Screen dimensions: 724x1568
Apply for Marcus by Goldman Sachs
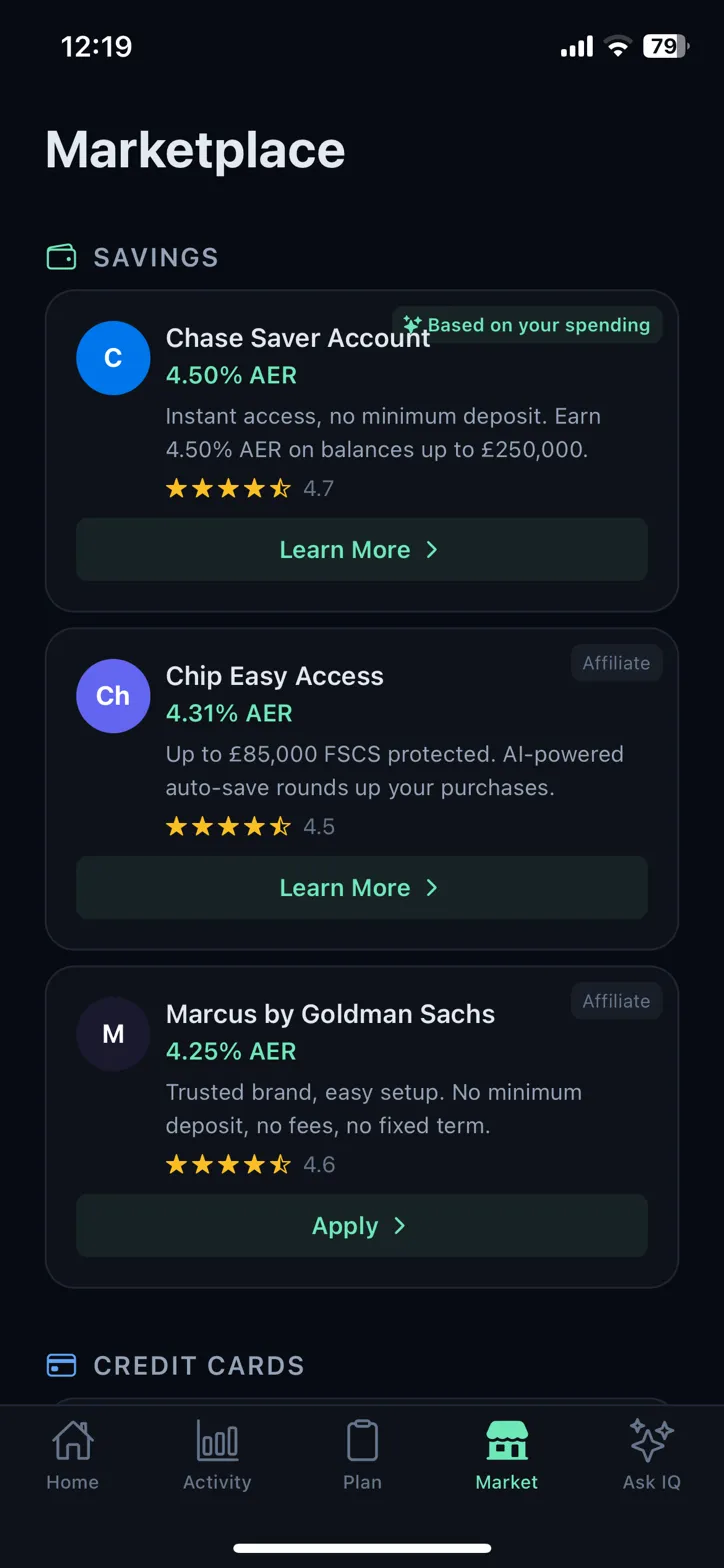click(x=360, y=1225)
